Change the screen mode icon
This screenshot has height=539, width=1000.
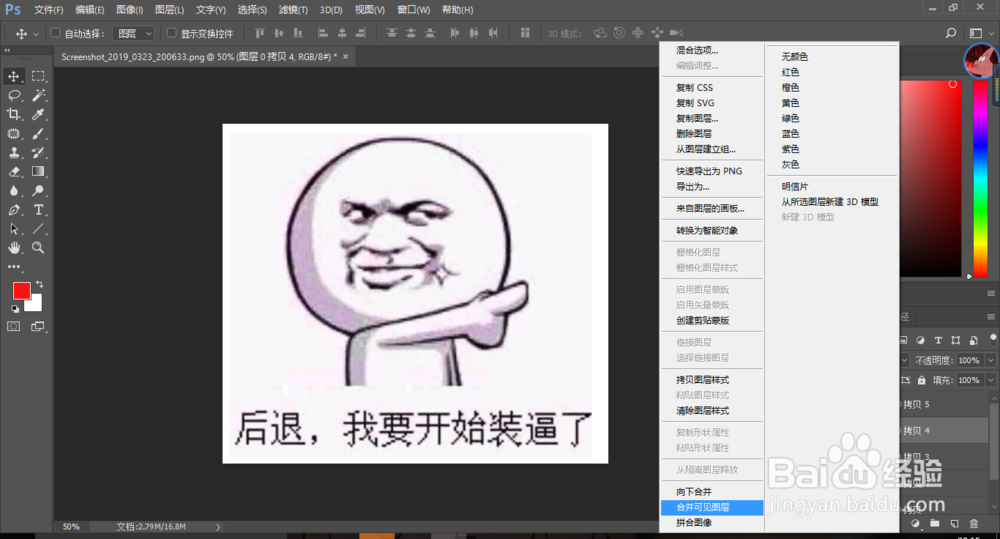(x=38, y=327)
